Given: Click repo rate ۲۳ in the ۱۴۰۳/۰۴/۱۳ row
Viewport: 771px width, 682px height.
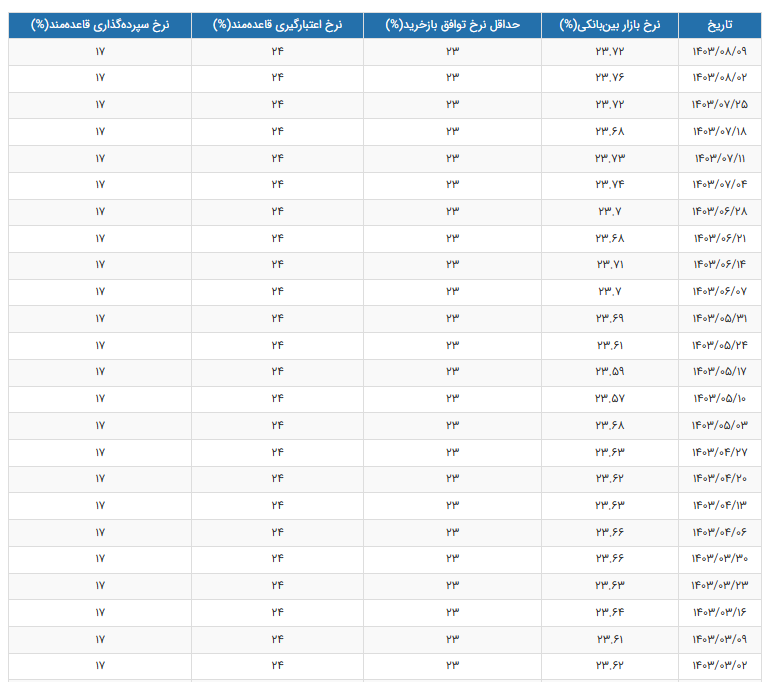Looking at the screenshot, I should [452, 505].
